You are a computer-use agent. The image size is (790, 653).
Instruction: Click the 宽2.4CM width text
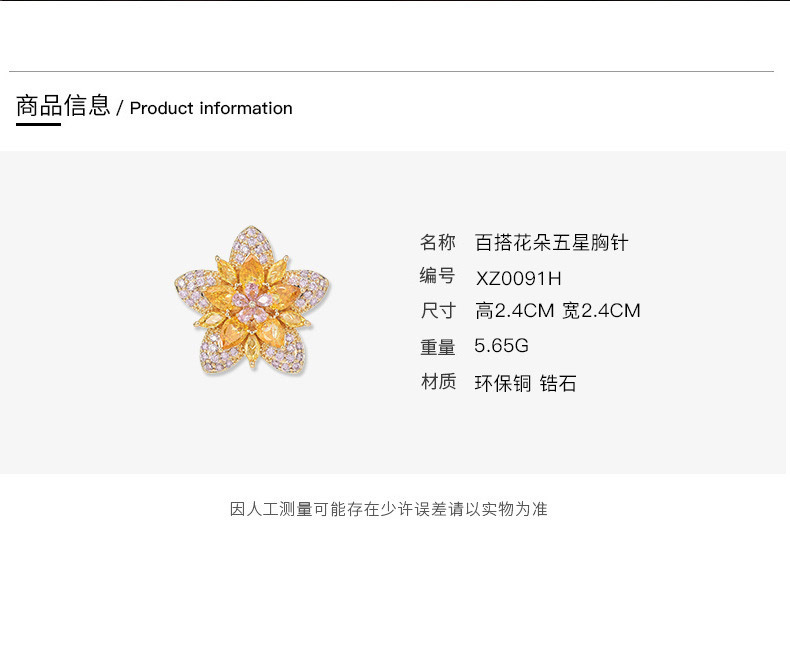601,311
